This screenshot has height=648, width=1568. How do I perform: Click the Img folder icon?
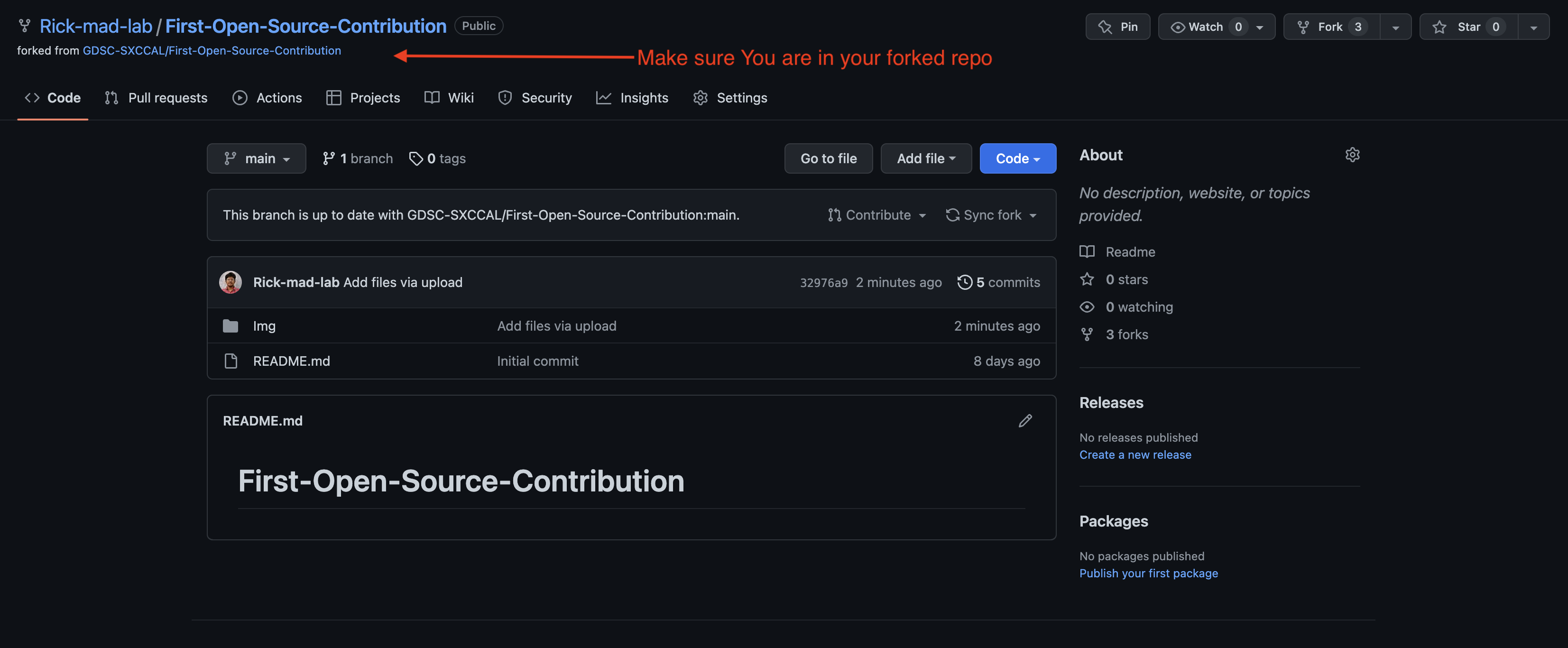pyautogui.click(x=230, y=326)
